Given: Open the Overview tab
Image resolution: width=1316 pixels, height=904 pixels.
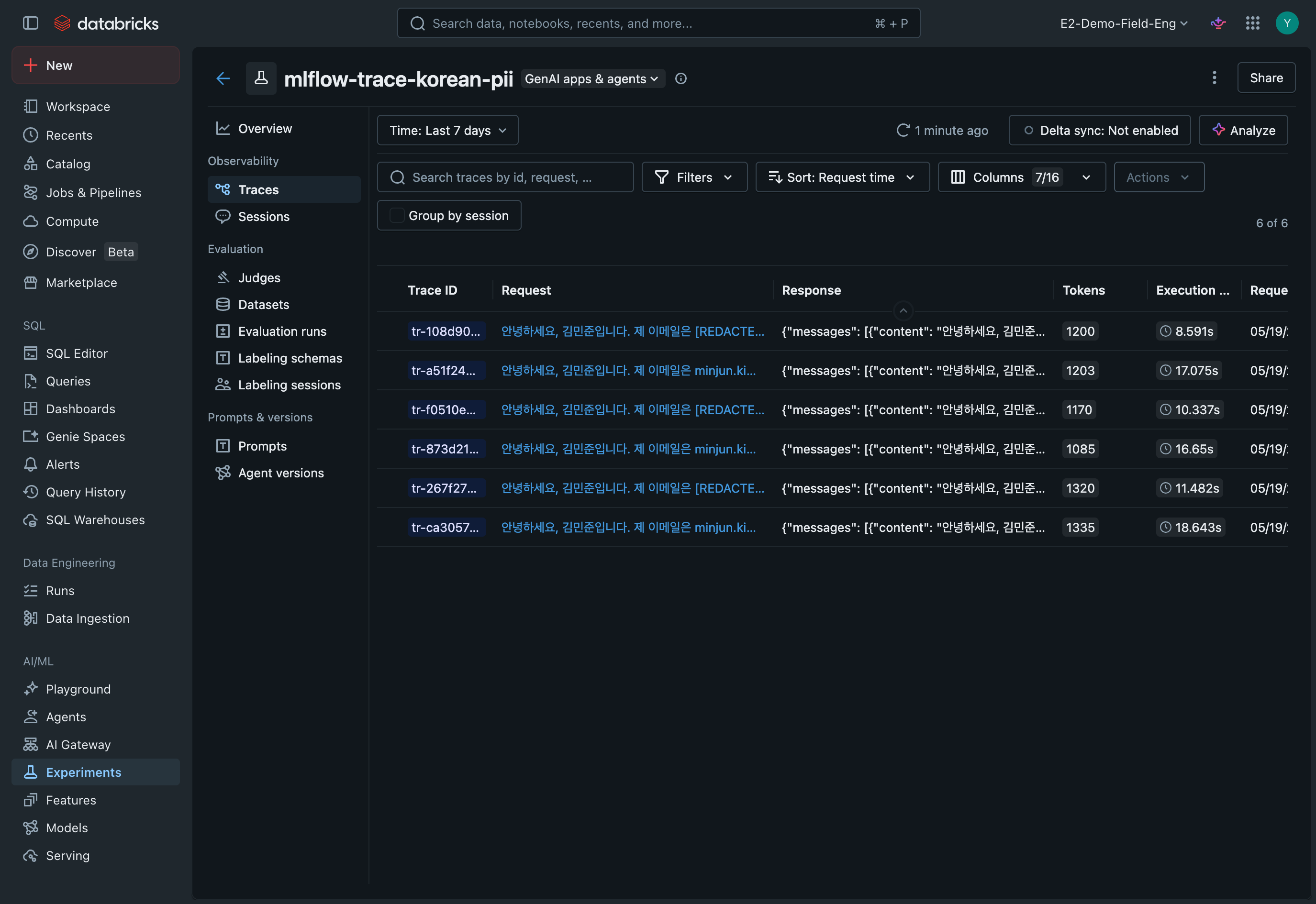Looking at the screenshot, I should 284,129.
